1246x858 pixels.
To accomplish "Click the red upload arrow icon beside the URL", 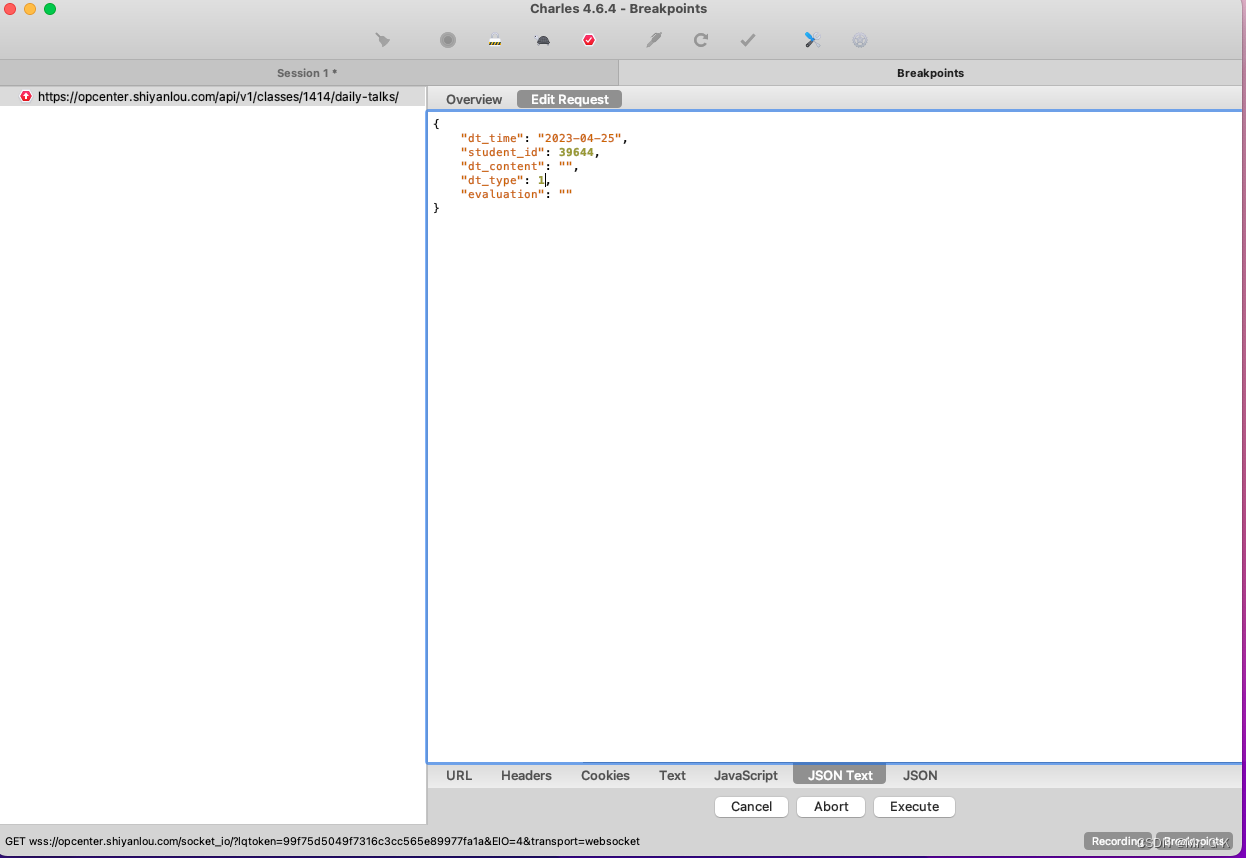I will pyautogui.click(x=26, y=97).
